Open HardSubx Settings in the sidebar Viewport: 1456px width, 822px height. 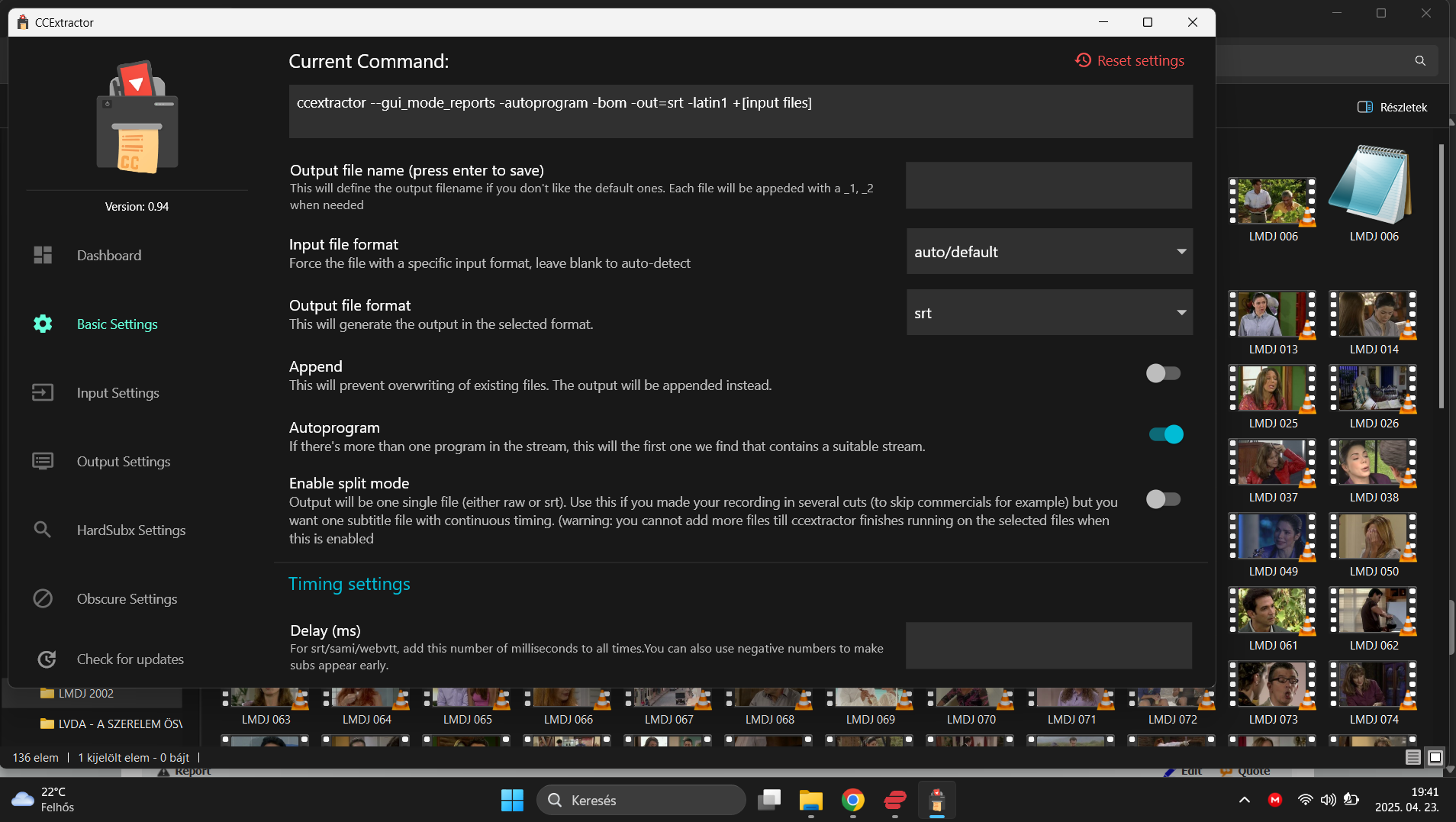tap(131, 530)
